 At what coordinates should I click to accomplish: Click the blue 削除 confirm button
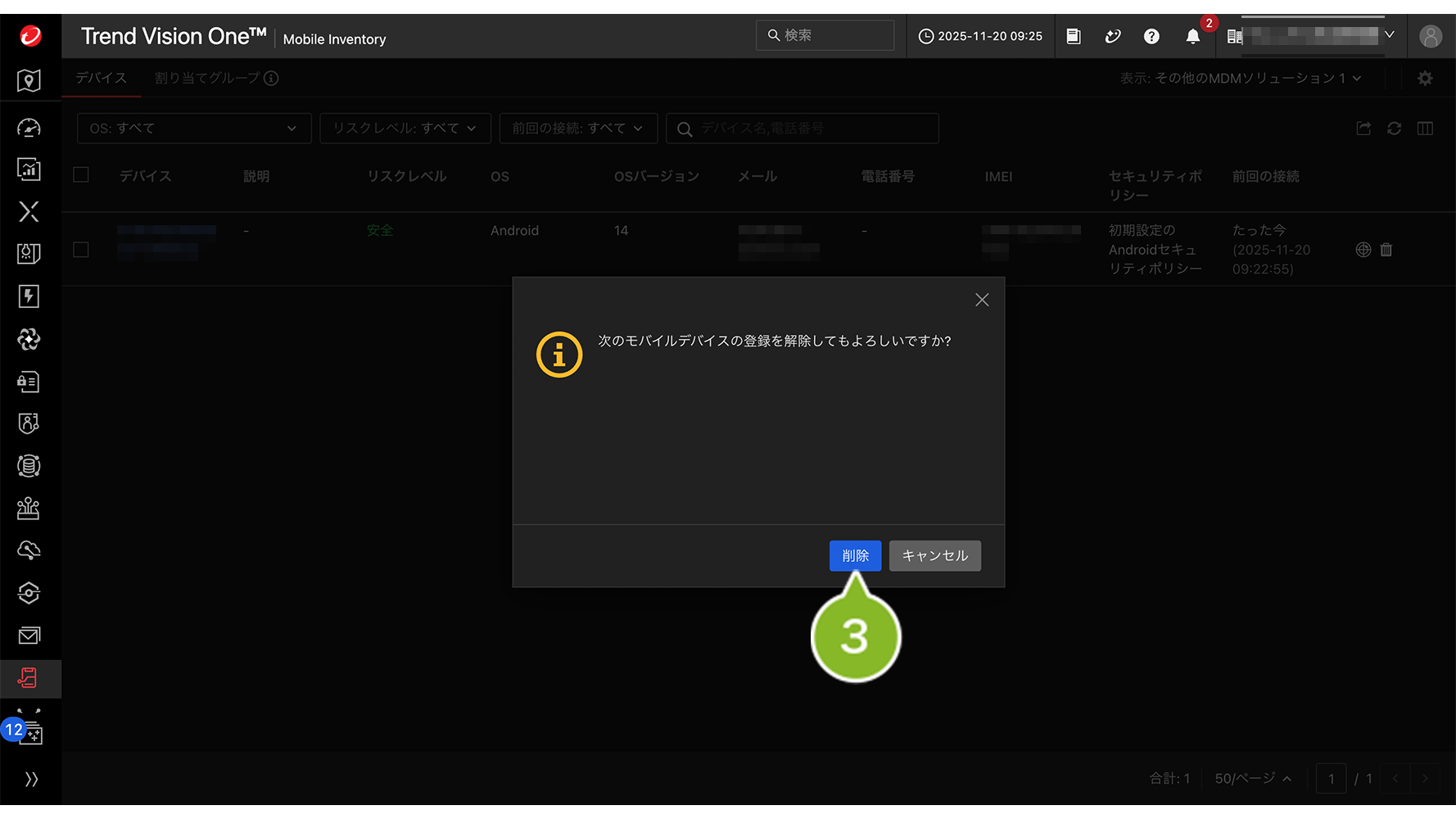coord(855,555)
